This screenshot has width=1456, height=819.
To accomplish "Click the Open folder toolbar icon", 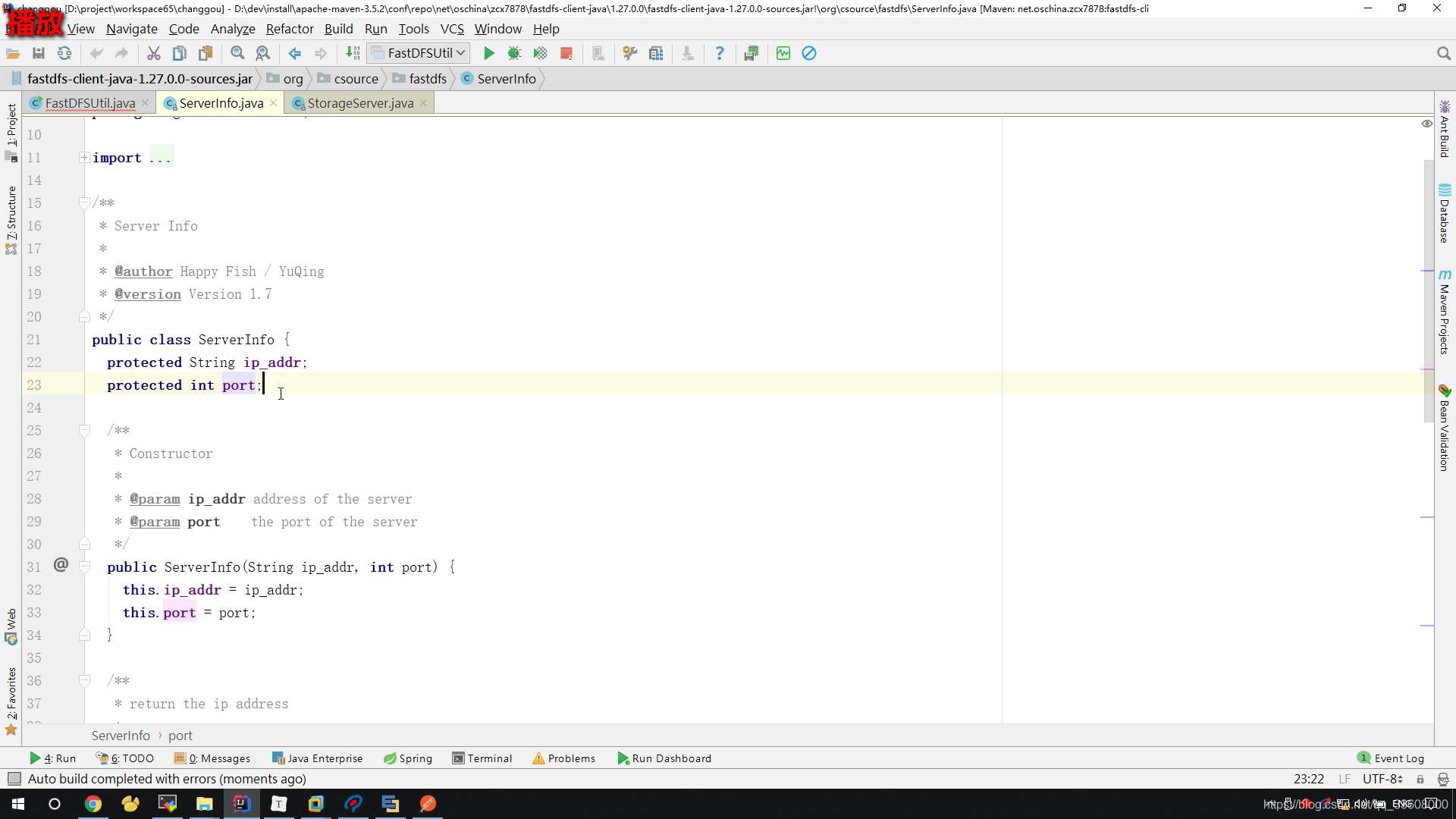I will click(x=13, y=53).
